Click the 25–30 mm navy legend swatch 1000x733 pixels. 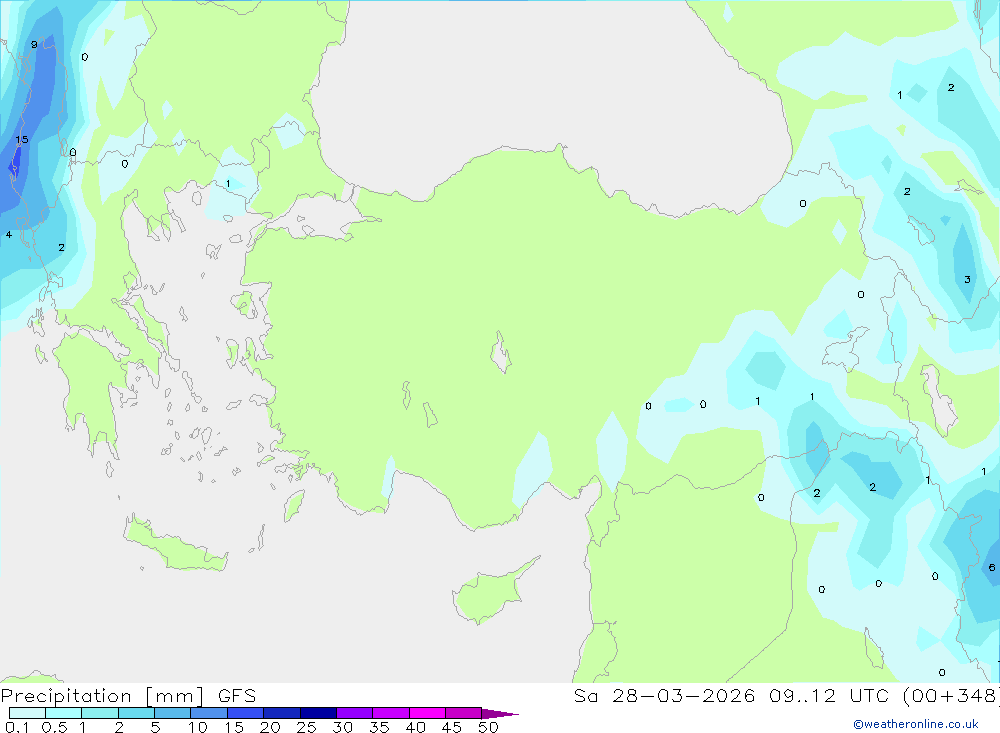click(x=318, y=713)
